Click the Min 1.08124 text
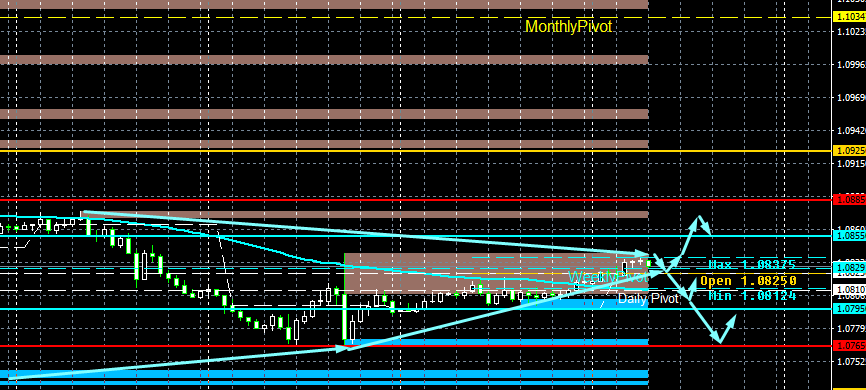Image resolution: width=866 pixels, height=390 pixels. pos(752,296)
